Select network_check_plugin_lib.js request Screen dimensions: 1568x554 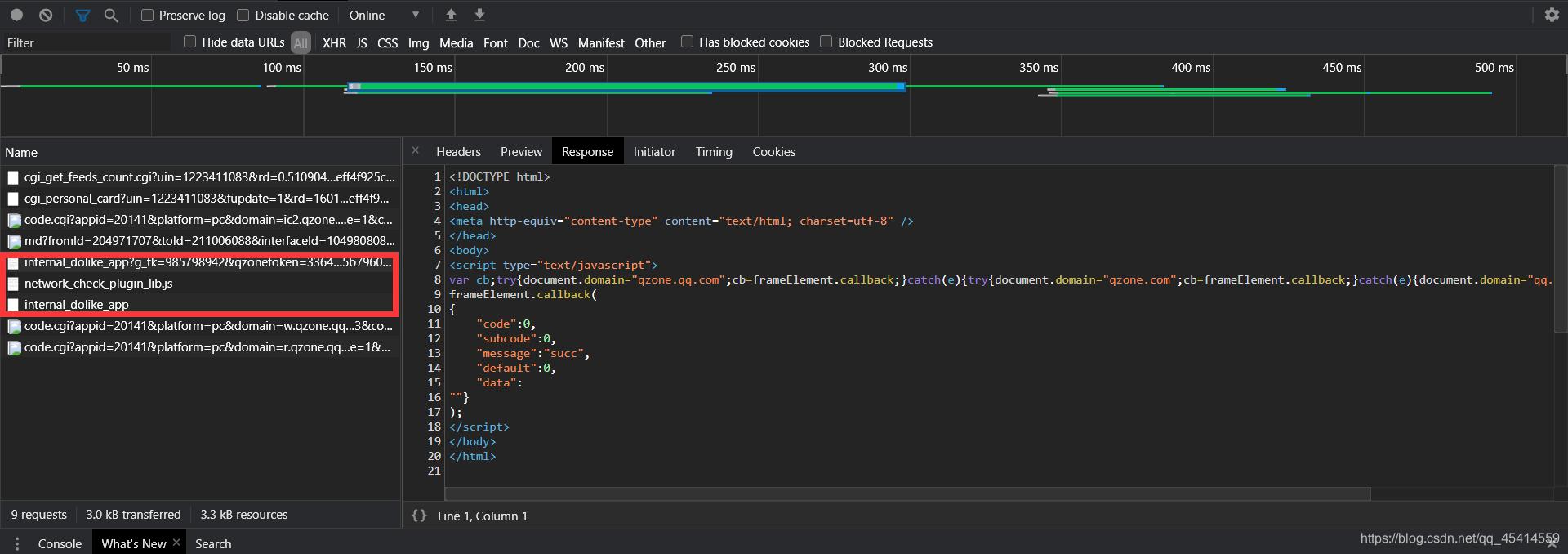(98, 284)
